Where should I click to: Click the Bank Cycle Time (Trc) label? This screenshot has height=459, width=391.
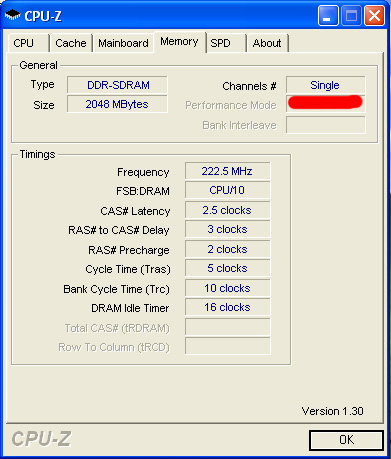[116, 289]
